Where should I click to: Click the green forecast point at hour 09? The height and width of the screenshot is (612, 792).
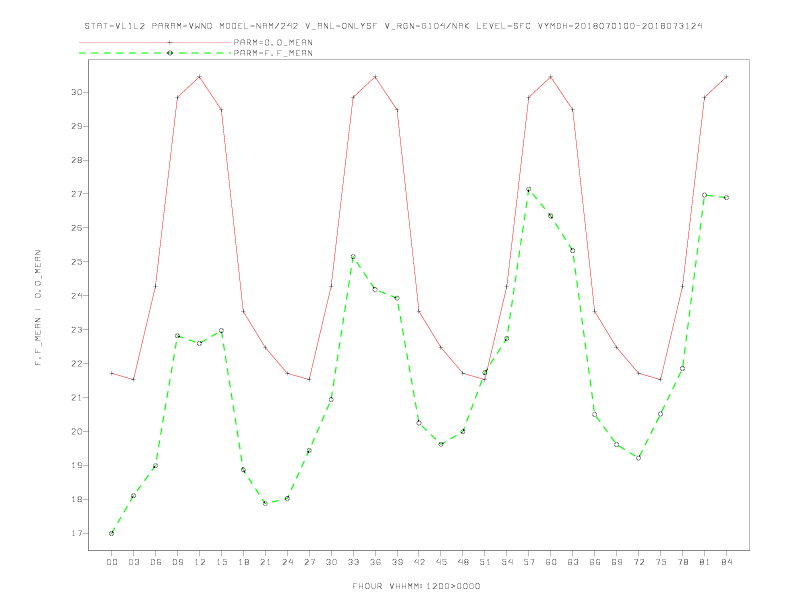click(x=177, y=336)
